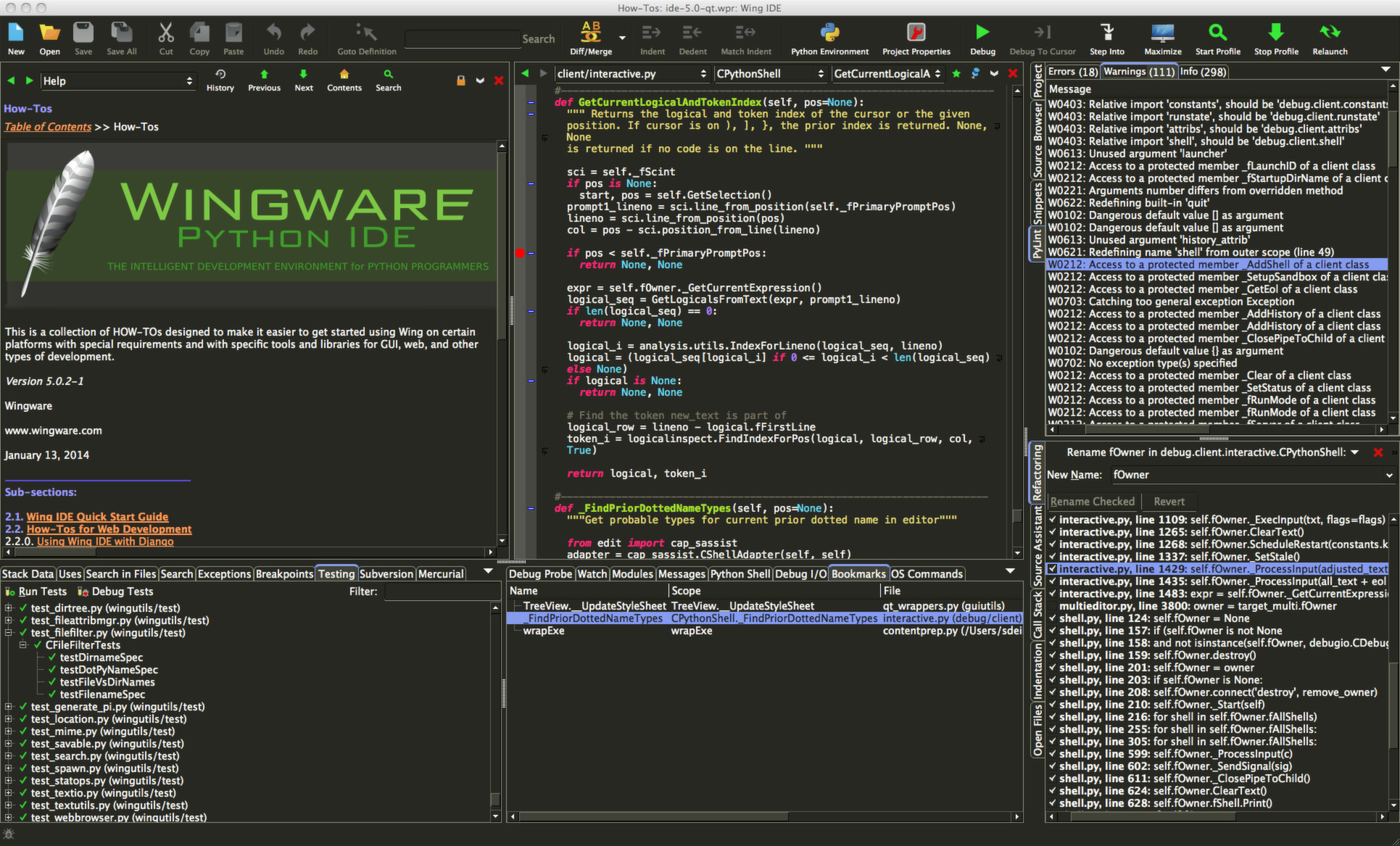Relaunch the debug process
This screenshot has width=1400, height=846.
click(x=1330, y=33)
